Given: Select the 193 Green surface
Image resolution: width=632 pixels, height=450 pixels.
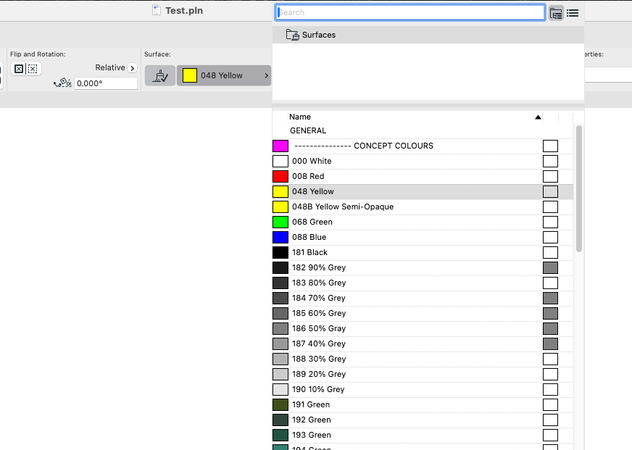Looking at the screenshot, I should pos(423,435).
